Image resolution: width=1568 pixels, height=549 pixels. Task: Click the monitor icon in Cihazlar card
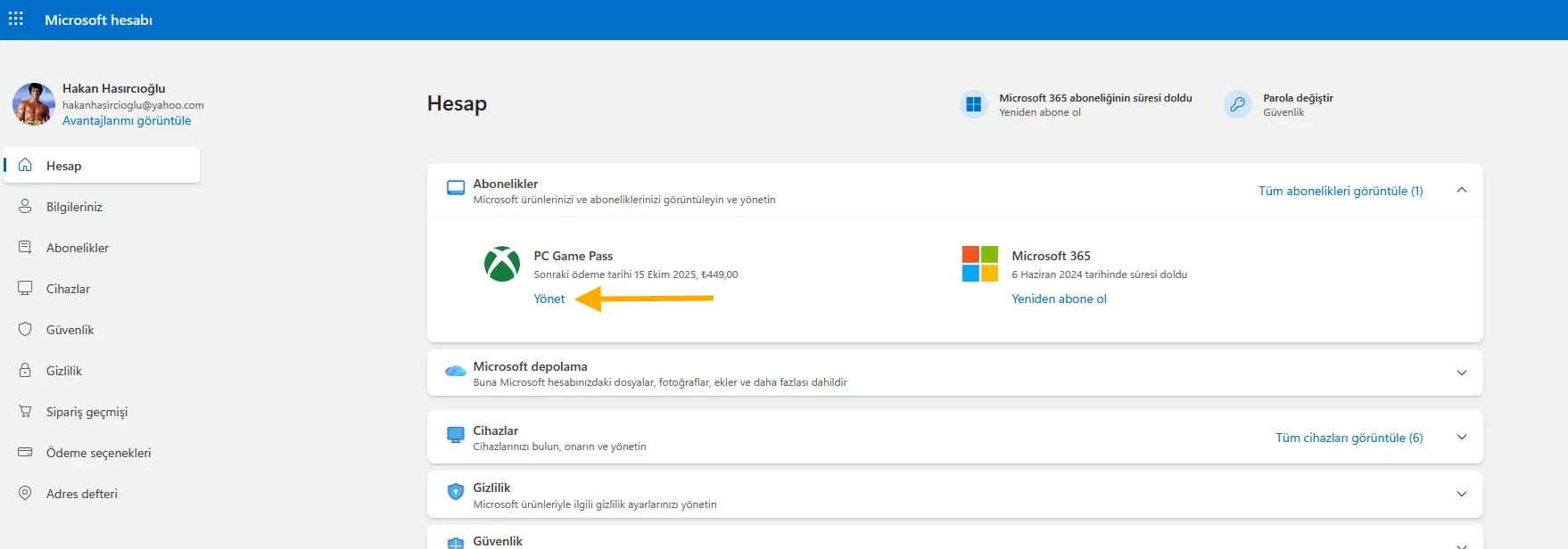click(456, 436)
